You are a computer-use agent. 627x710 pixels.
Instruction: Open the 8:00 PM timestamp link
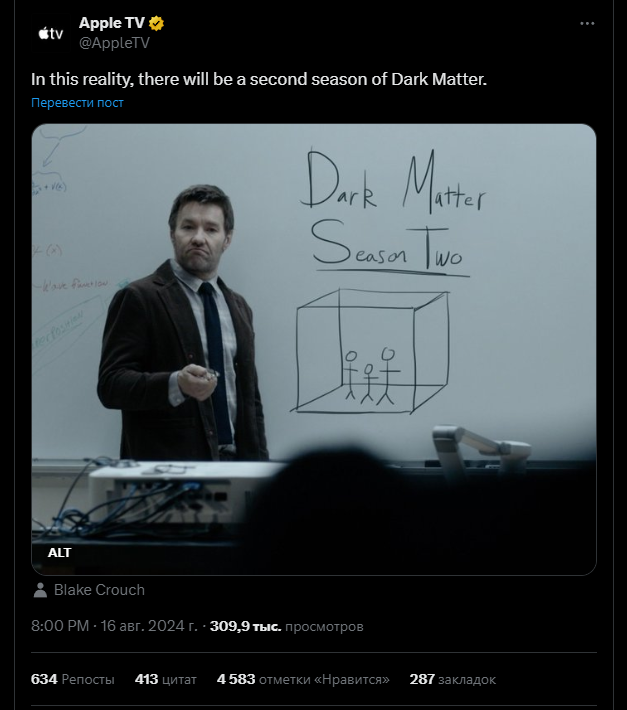(60, 626)
